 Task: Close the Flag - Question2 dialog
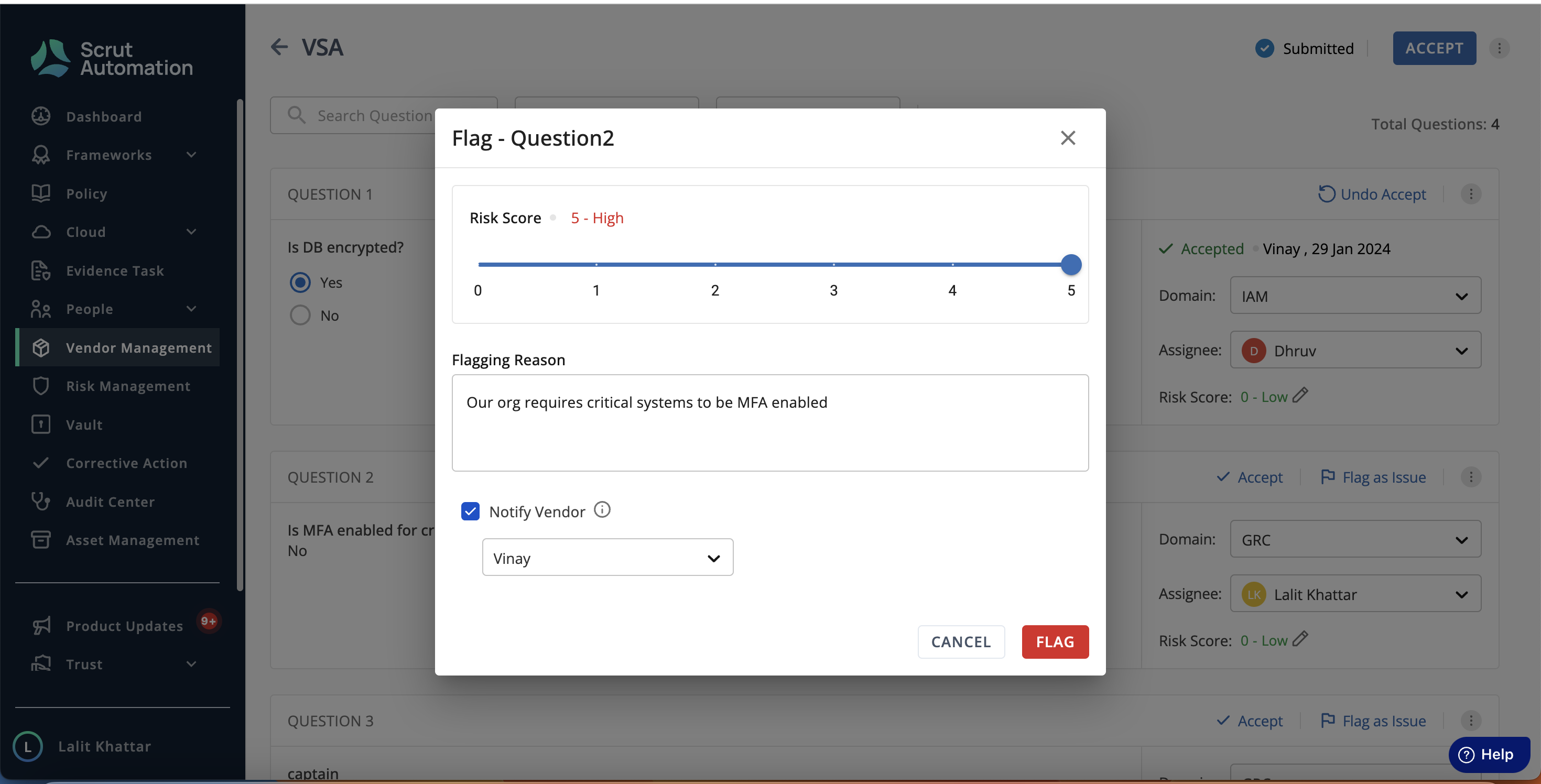click(1068, 138)
